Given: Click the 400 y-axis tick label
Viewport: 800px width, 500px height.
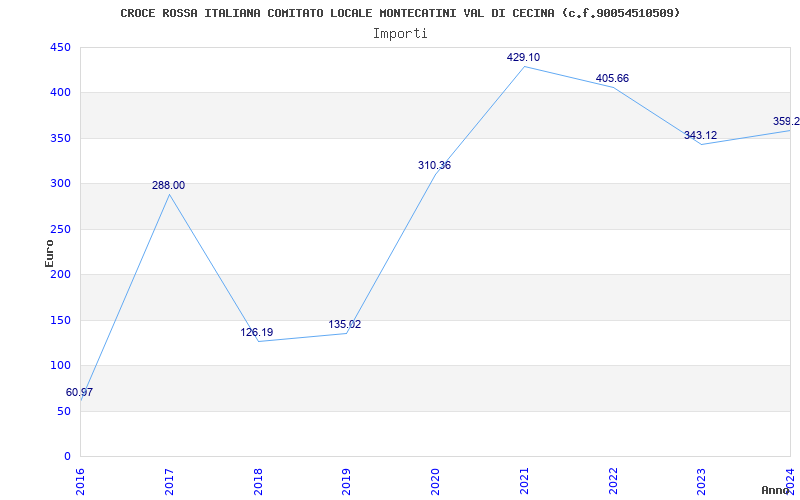Looking at the screenshot, I should click(x=60, y=93).
